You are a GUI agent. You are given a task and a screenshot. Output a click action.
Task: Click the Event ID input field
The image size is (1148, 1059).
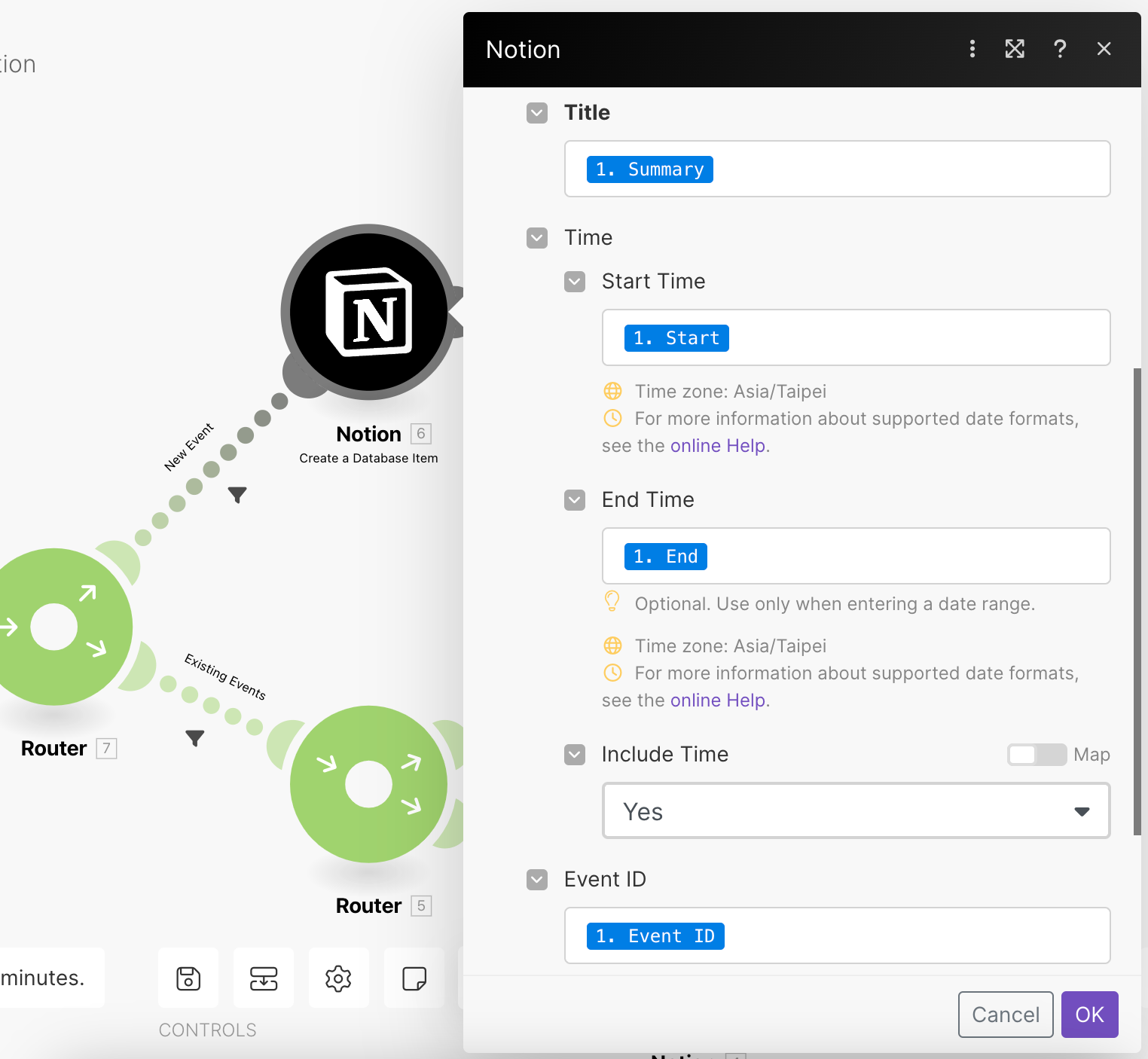[x=837, y=935]
